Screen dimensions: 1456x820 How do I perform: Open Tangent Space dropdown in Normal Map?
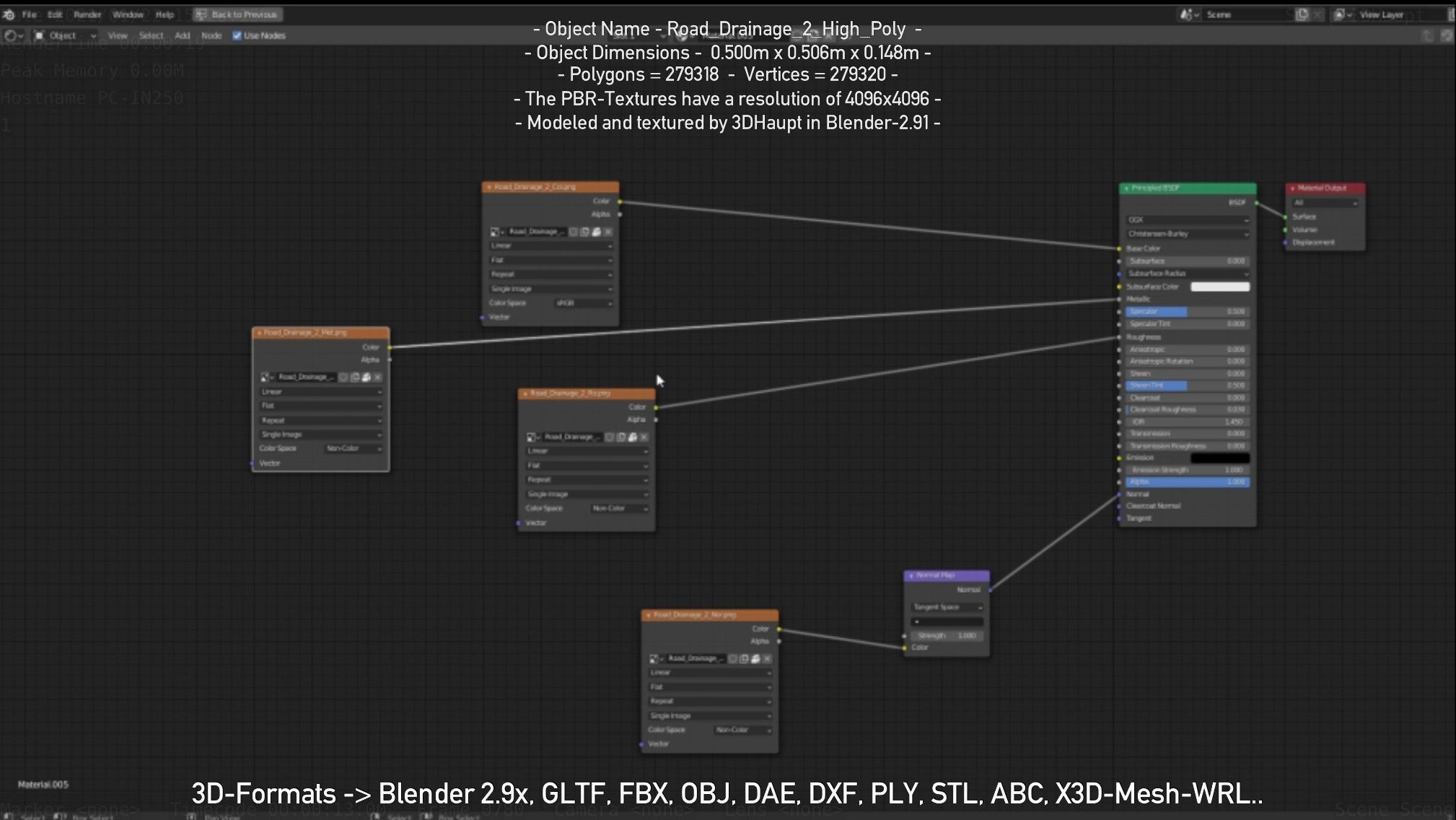click(x=947, y=607)
